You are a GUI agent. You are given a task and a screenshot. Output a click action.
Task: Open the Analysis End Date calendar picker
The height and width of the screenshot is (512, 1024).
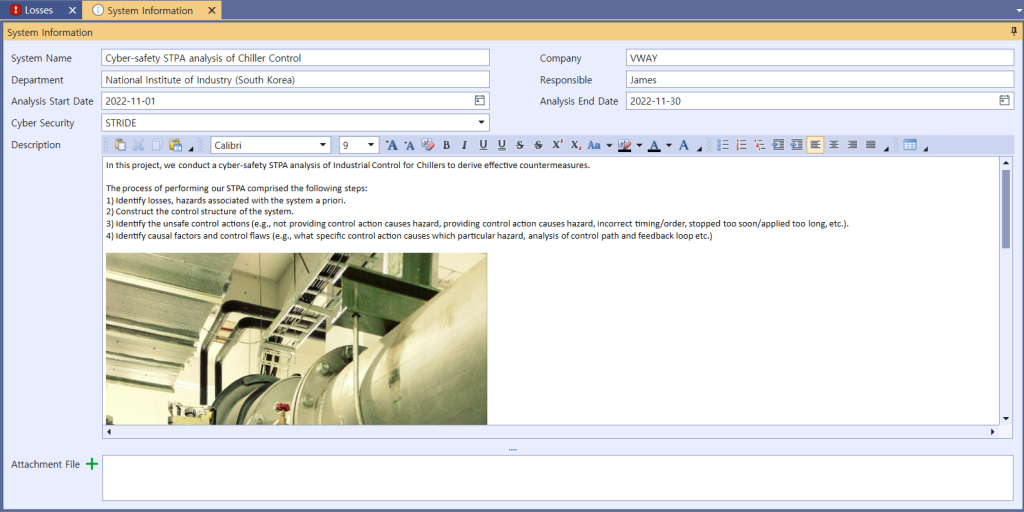pos(1004,101)
